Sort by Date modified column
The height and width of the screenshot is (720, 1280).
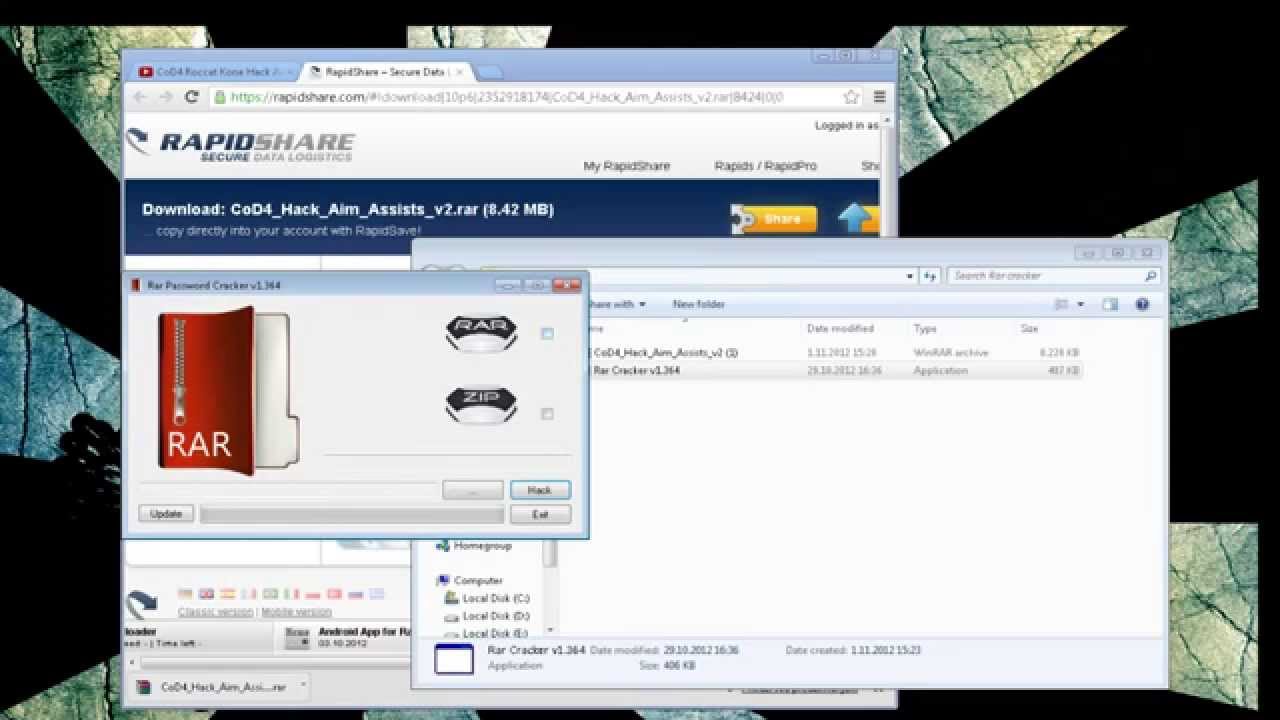[840, 328]
